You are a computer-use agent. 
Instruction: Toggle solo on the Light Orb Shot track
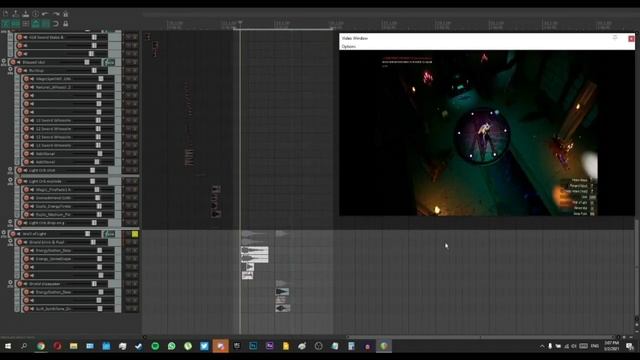tap(135, 170)
